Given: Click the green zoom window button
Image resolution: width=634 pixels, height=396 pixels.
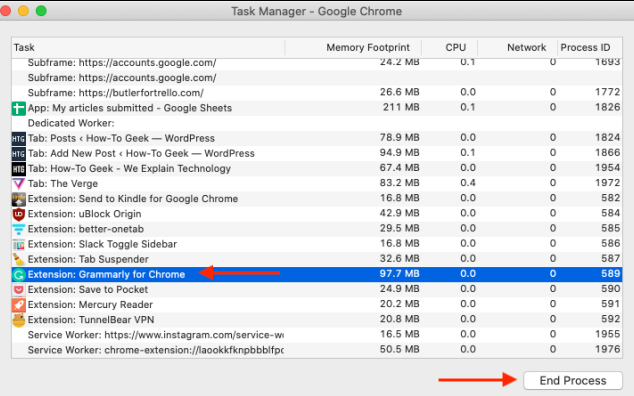Looking at the screenshot, I should point(41,11).
